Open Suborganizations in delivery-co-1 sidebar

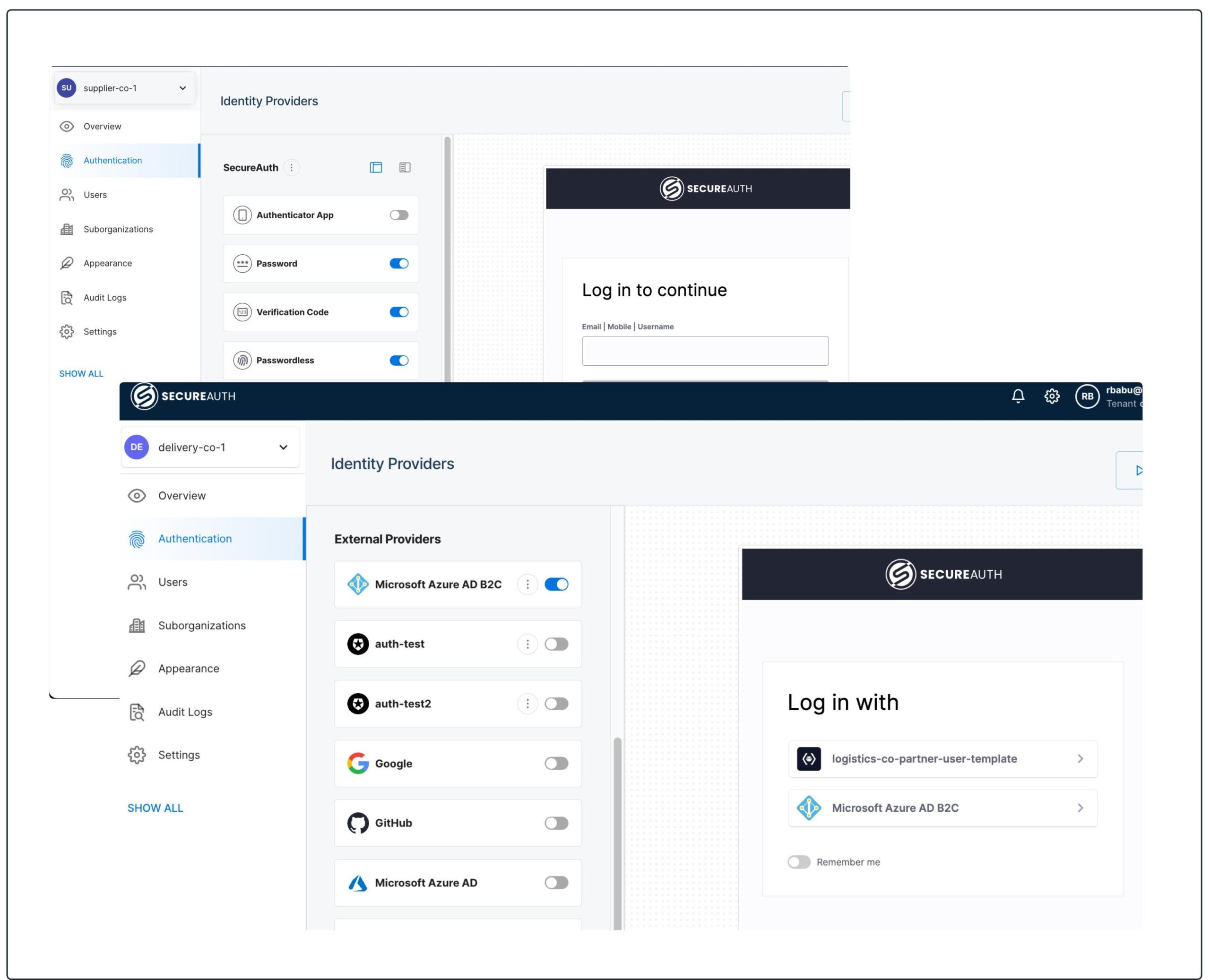pyautogui.click(x=212, y=626)
